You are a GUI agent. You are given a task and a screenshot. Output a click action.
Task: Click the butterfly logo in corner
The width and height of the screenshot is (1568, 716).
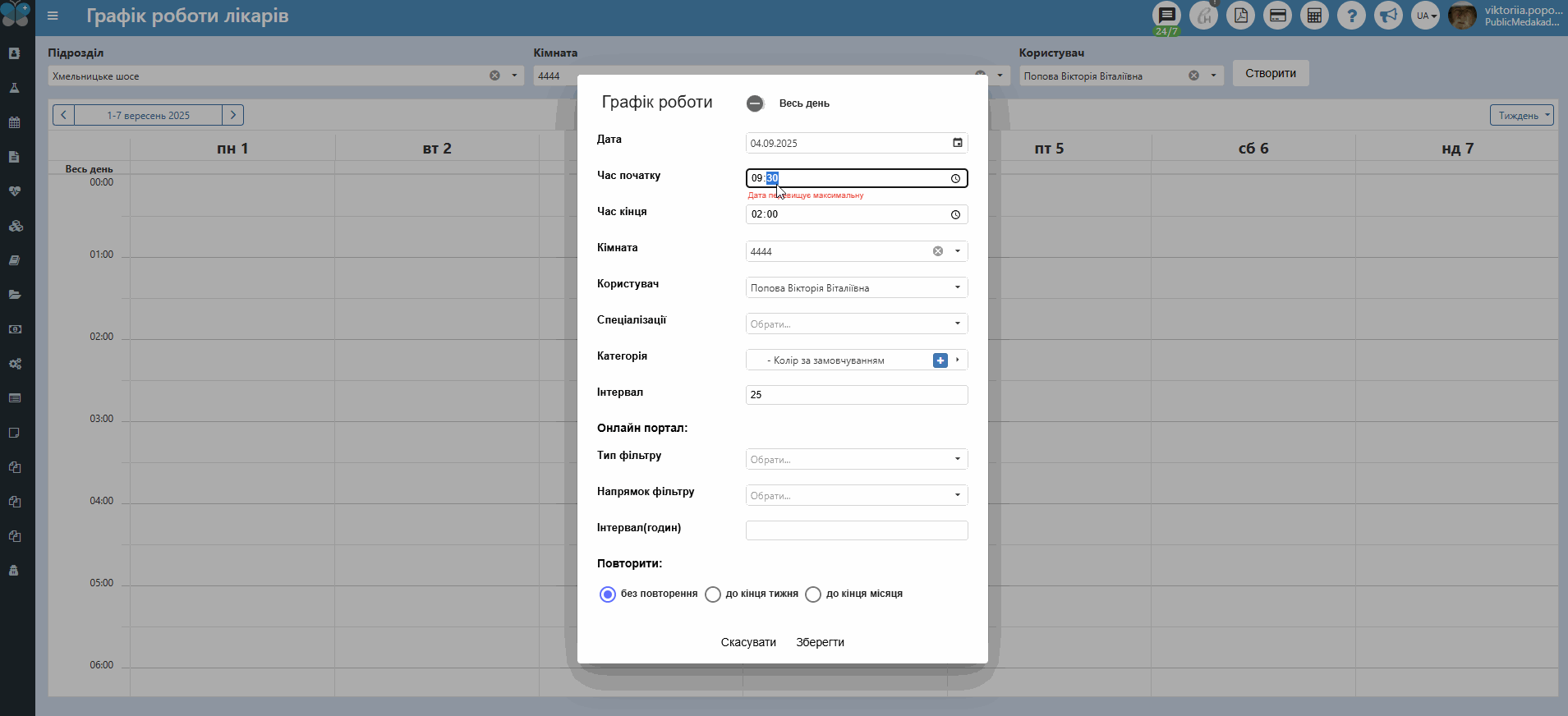coord(16,14)
